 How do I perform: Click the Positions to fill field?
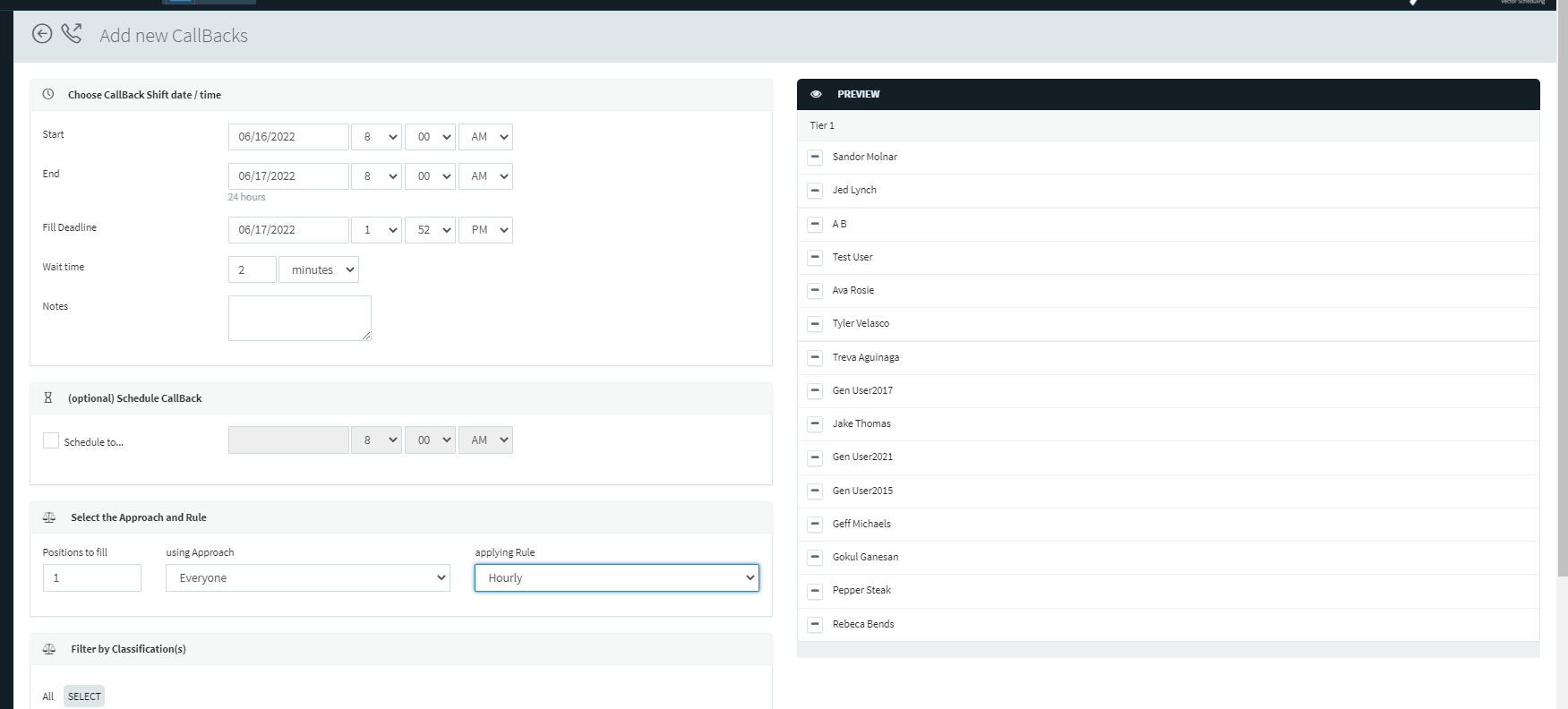tap(92, 577)
